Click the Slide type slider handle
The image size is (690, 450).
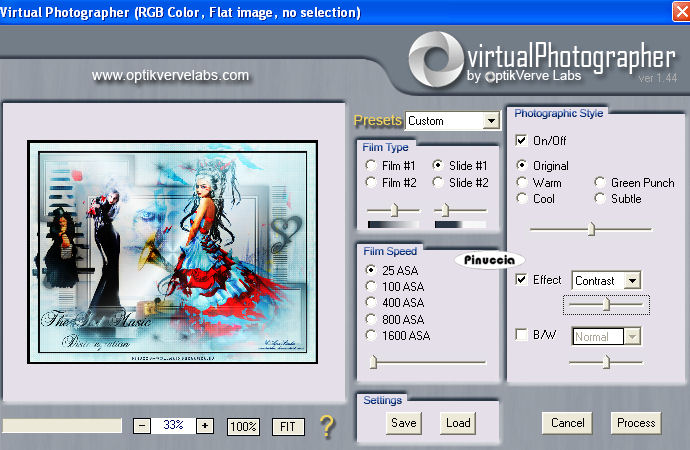click(445, 210)
